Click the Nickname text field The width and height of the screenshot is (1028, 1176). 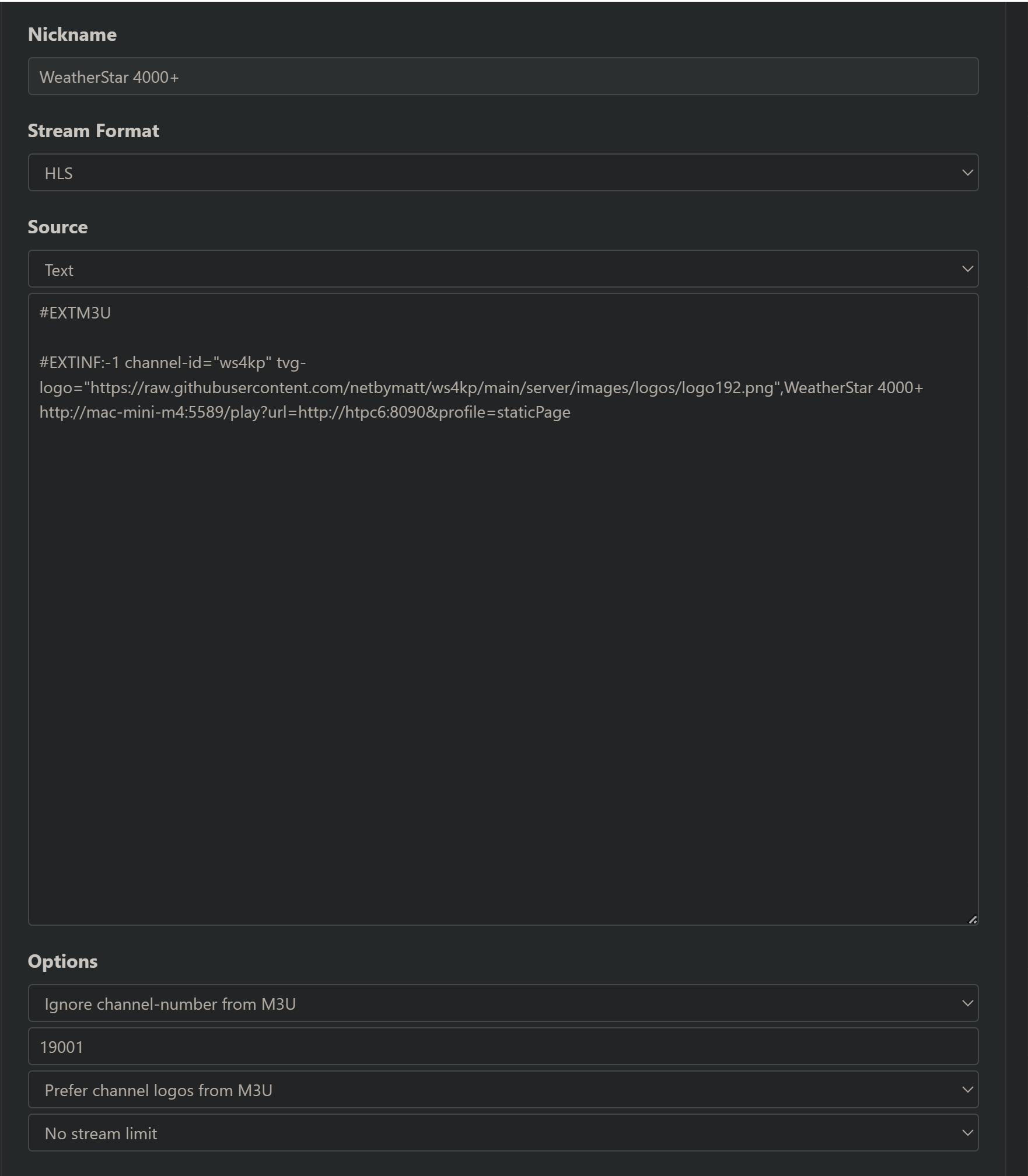[502, 76]
